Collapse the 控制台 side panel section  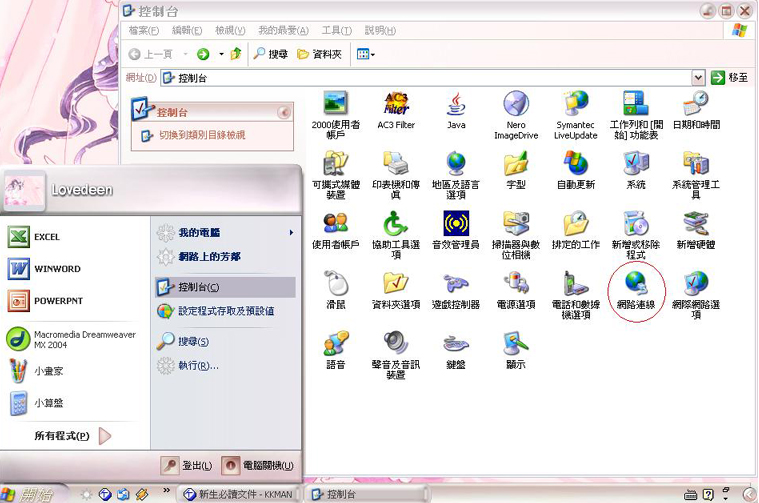[284, 113]
